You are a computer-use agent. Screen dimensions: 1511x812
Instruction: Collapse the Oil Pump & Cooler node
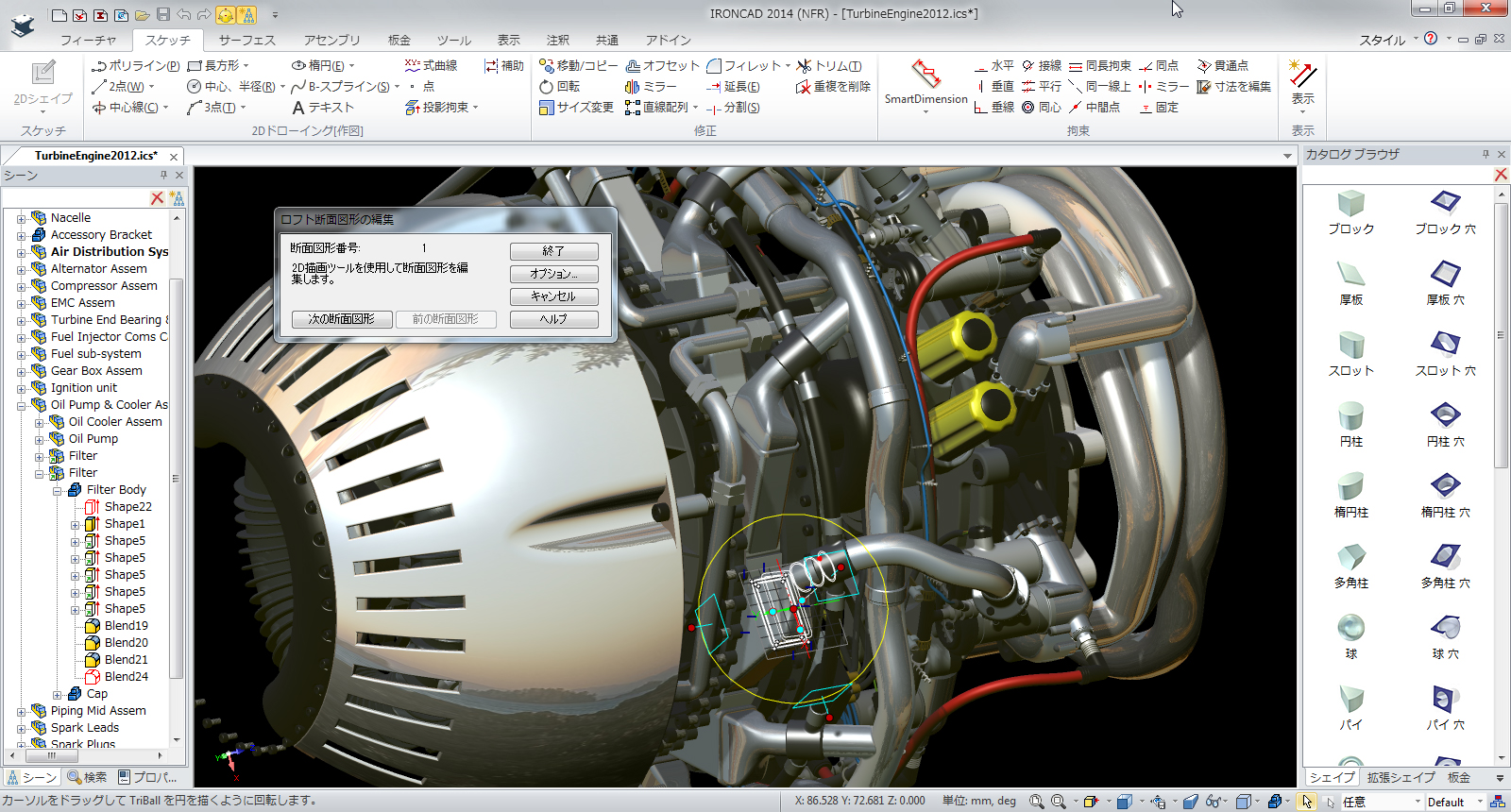pos(21,405)
